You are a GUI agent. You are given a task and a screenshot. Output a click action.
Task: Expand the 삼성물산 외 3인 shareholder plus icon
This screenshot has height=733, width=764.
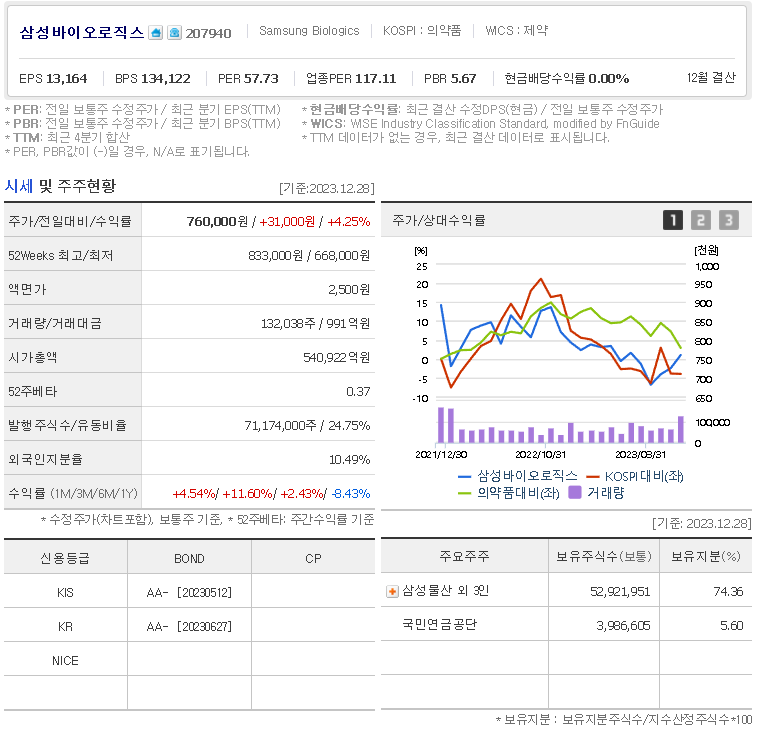[x=392, y=592]
